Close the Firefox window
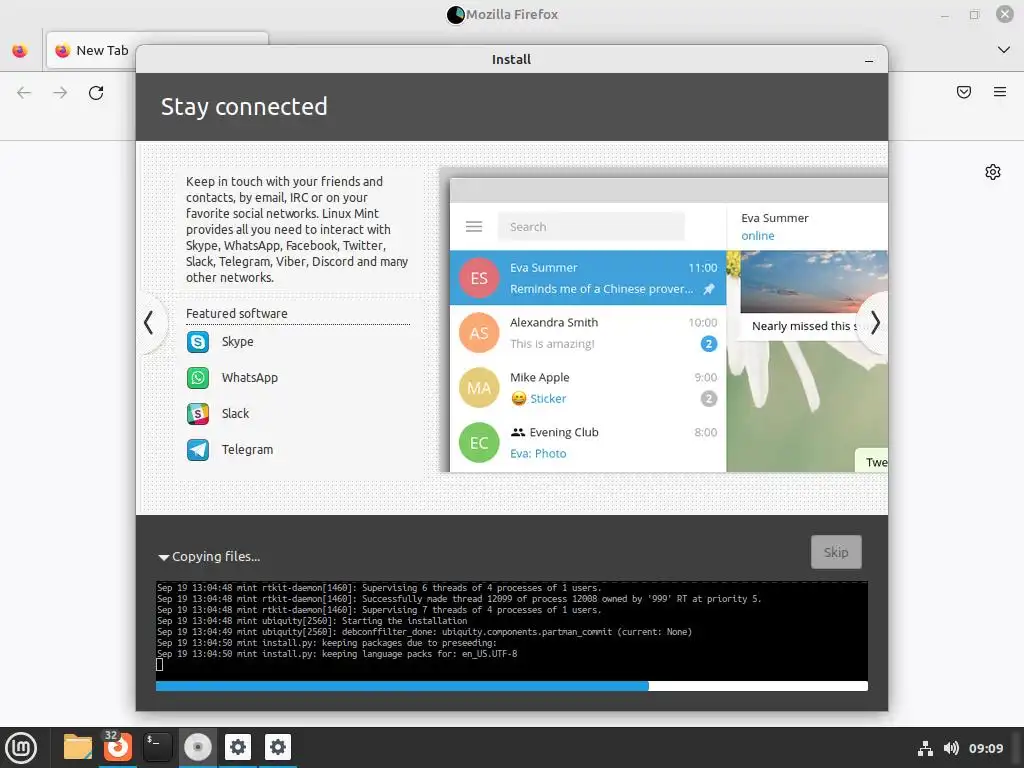This screenshot has width=1024, height=768. (x=1004, y=14)
